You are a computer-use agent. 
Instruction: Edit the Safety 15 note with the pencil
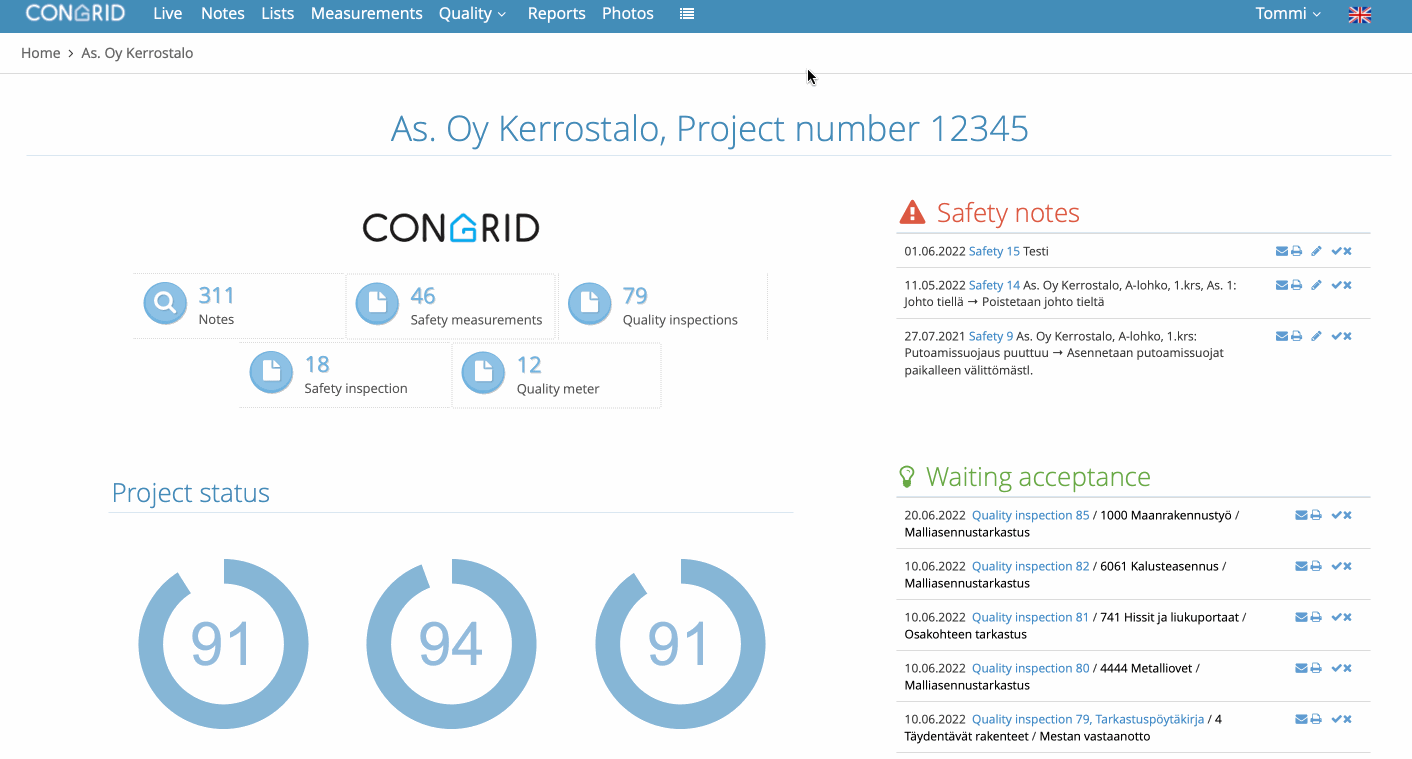click(1316, 252)
